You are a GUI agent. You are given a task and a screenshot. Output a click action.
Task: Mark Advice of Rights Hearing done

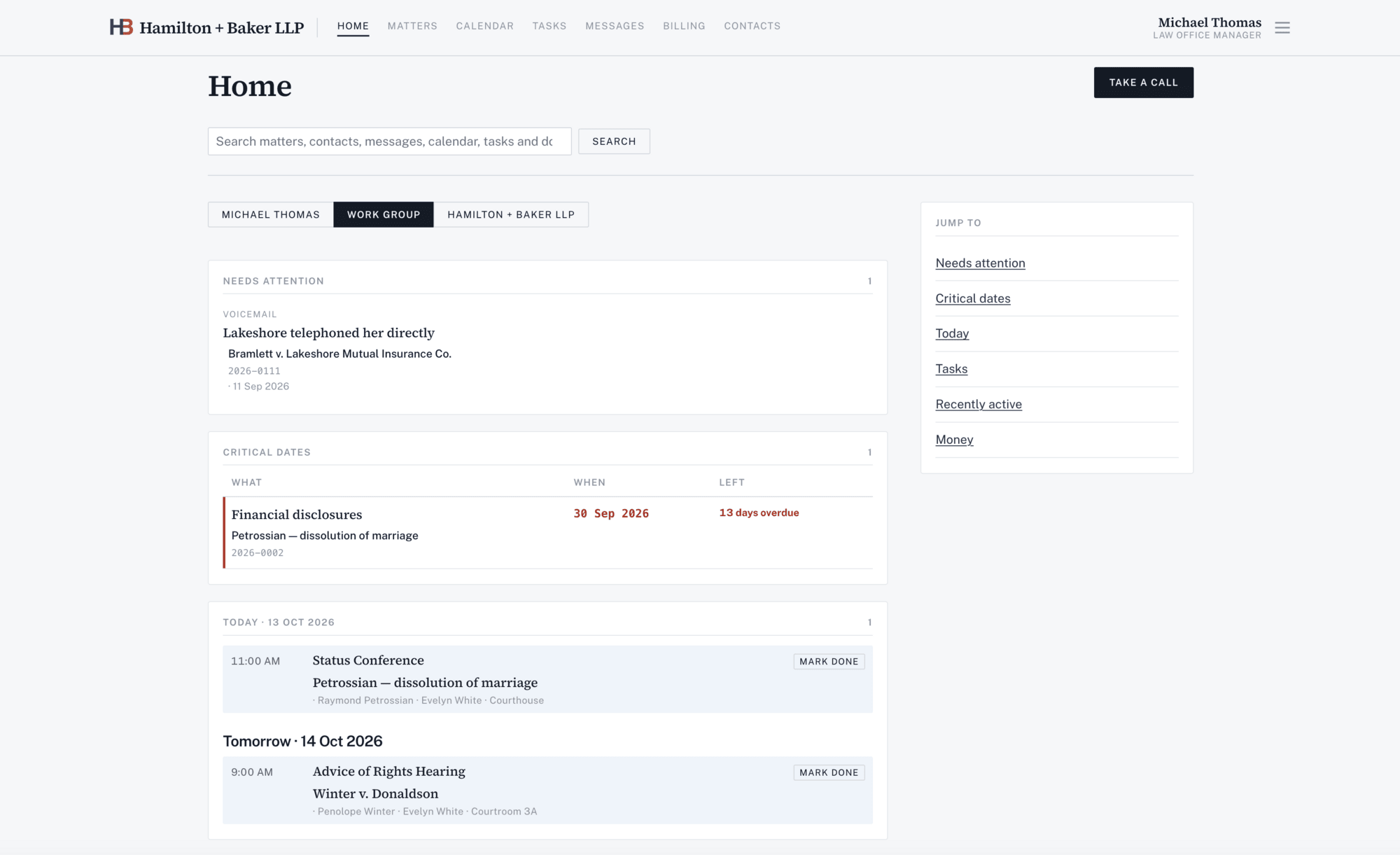[x=829, y=772]
